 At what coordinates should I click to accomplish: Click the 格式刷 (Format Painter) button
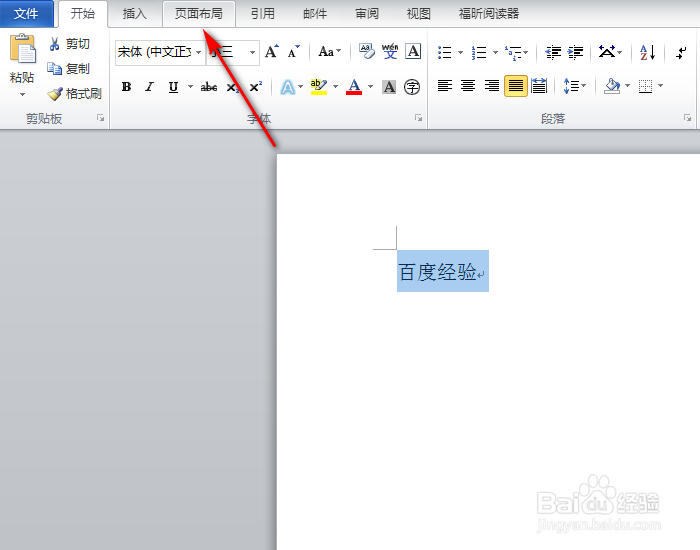[x=75, y=94]
